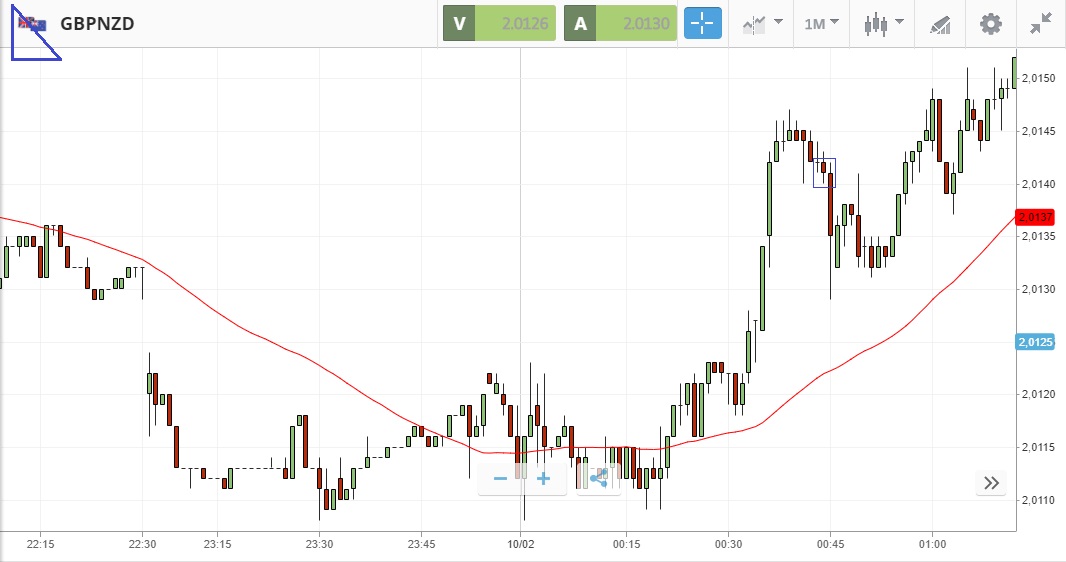Toggle the blue crosshair cursor button
1066x562 pixels.
pyautogui.click(x=702, y=24)
